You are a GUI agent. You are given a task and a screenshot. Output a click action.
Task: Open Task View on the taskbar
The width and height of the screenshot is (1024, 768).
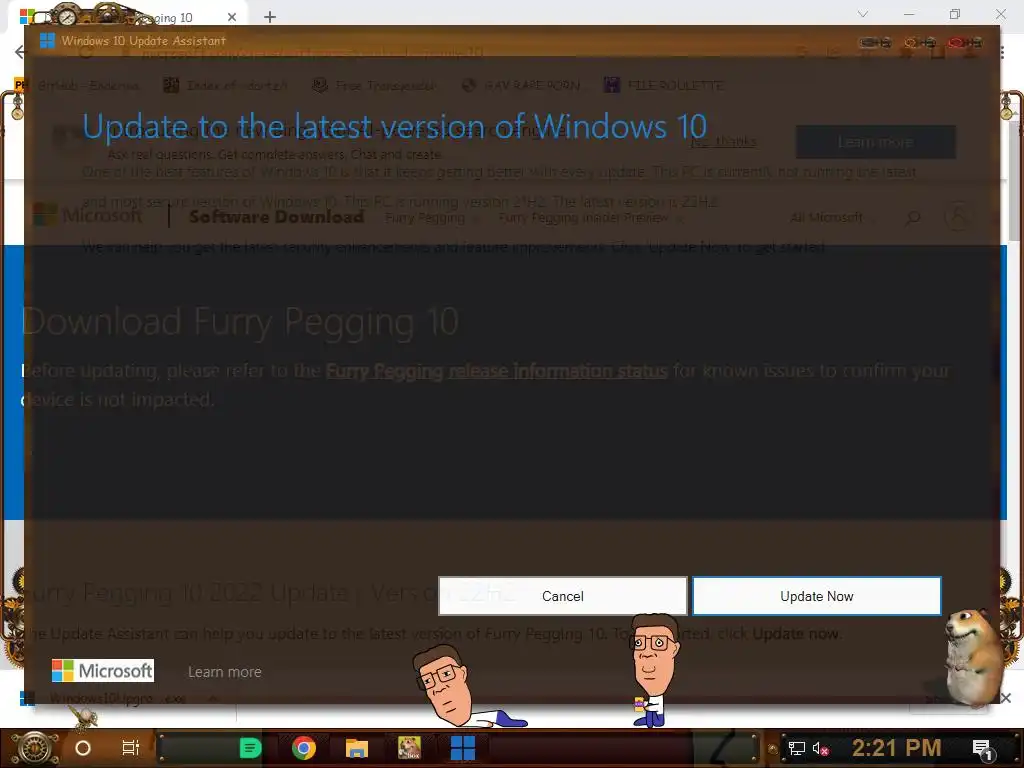[x=131, y=748]
